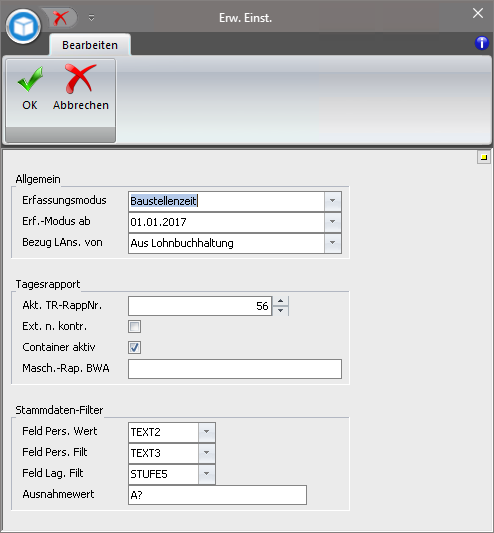Click the small red X quick-access icon

tap(60, 18)
